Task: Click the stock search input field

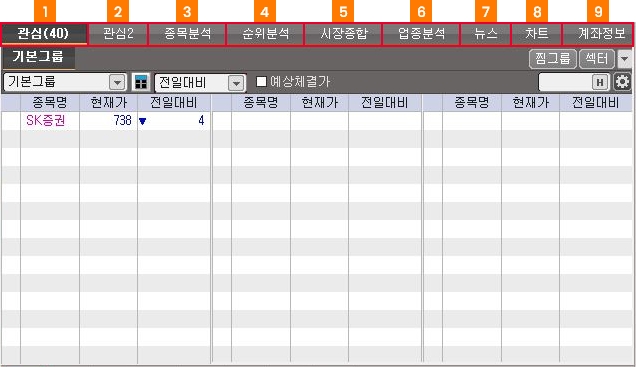Action: (565, 82)
